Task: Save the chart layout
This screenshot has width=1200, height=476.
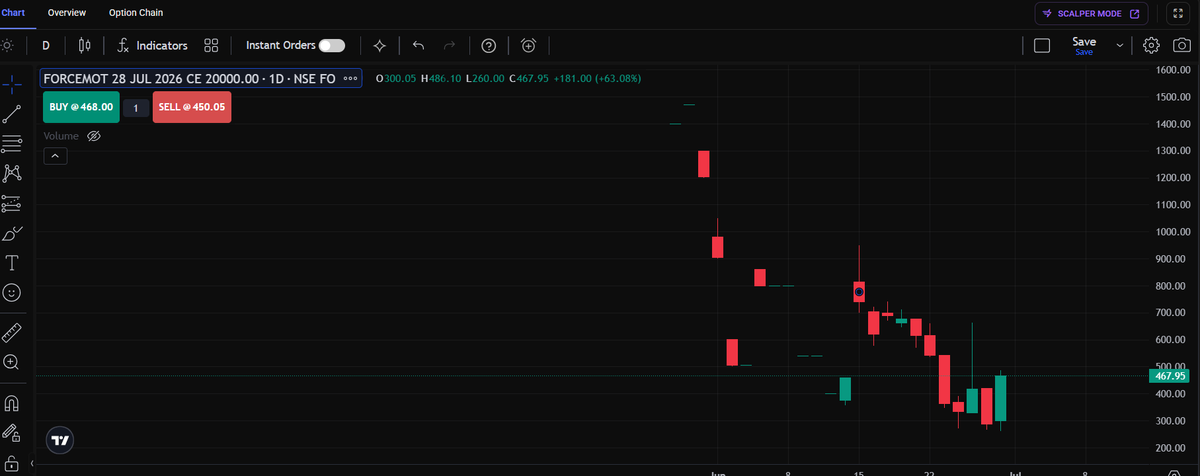Action: 1084,45
